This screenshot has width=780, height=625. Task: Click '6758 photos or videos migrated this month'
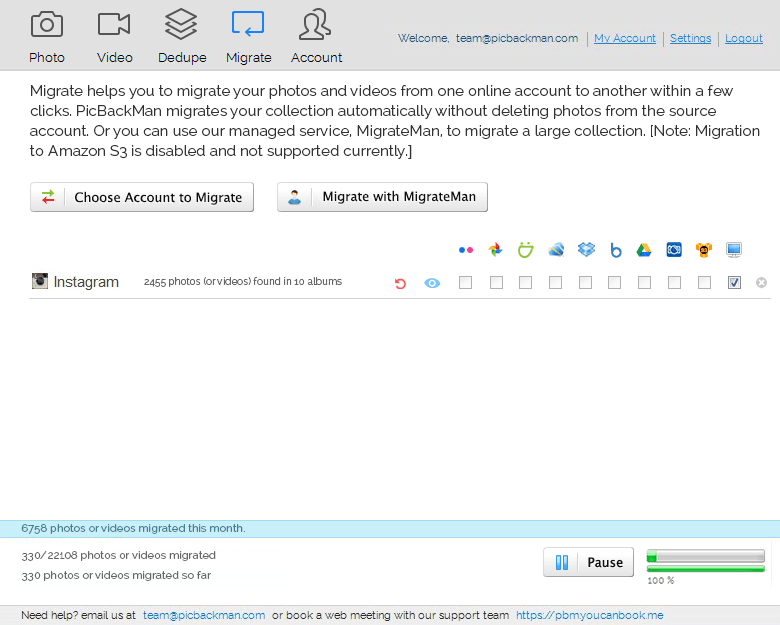pyautogui.click(x=133, y=528)
